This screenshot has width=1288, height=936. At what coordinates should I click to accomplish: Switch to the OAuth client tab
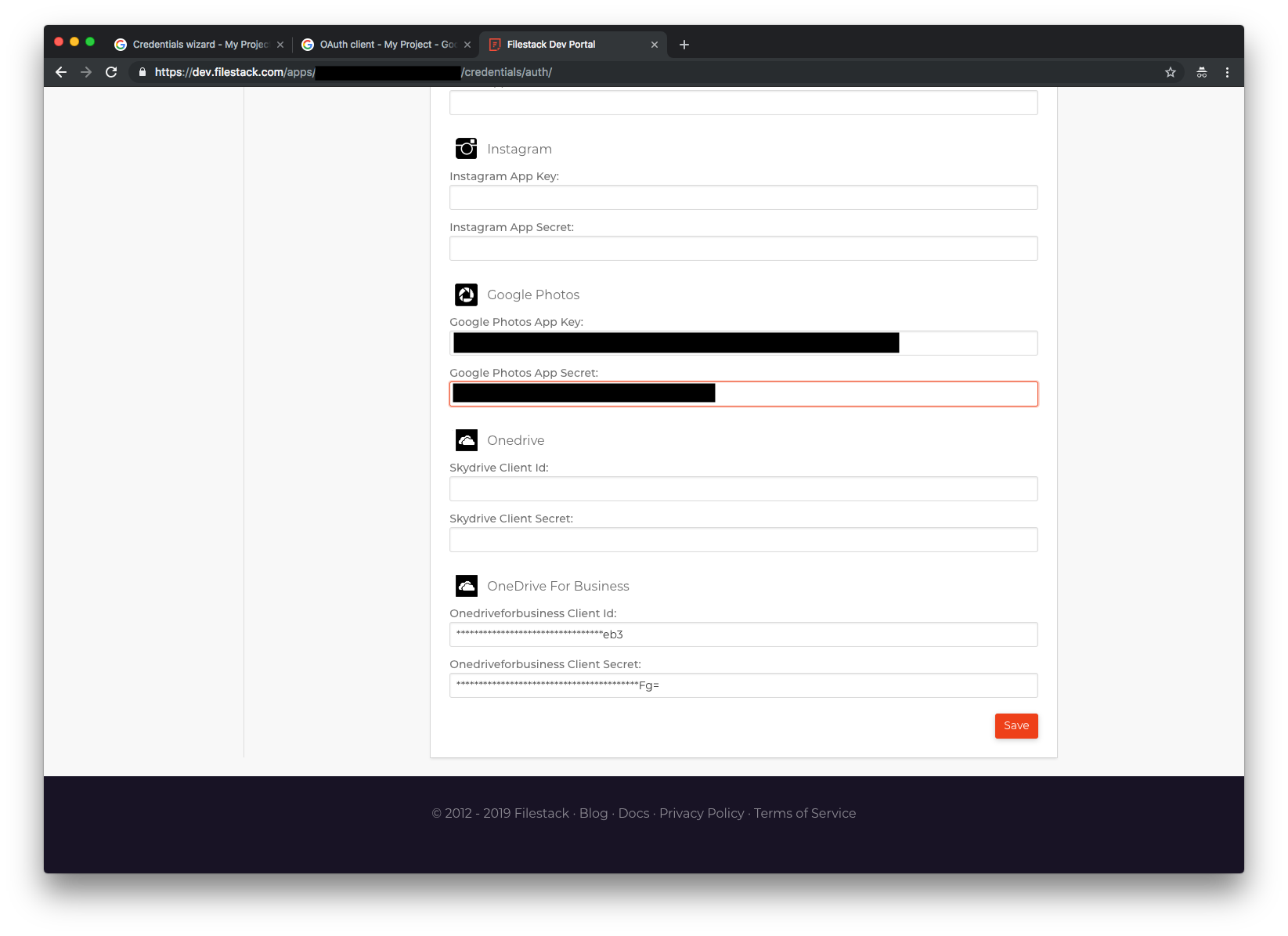pos(385,45)
